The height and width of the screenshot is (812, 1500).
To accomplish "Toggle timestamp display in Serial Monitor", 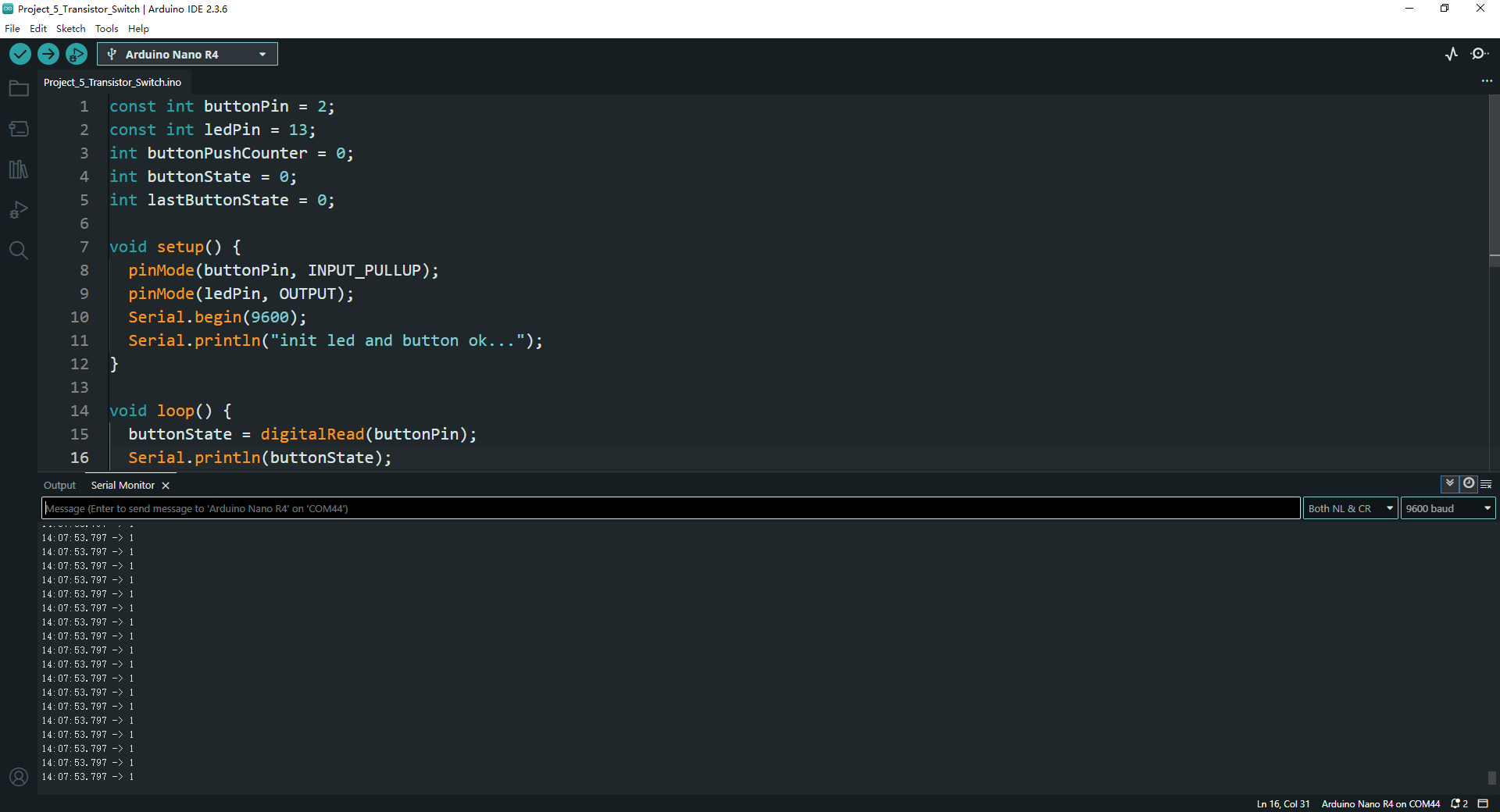I will tap(1469, 483).
